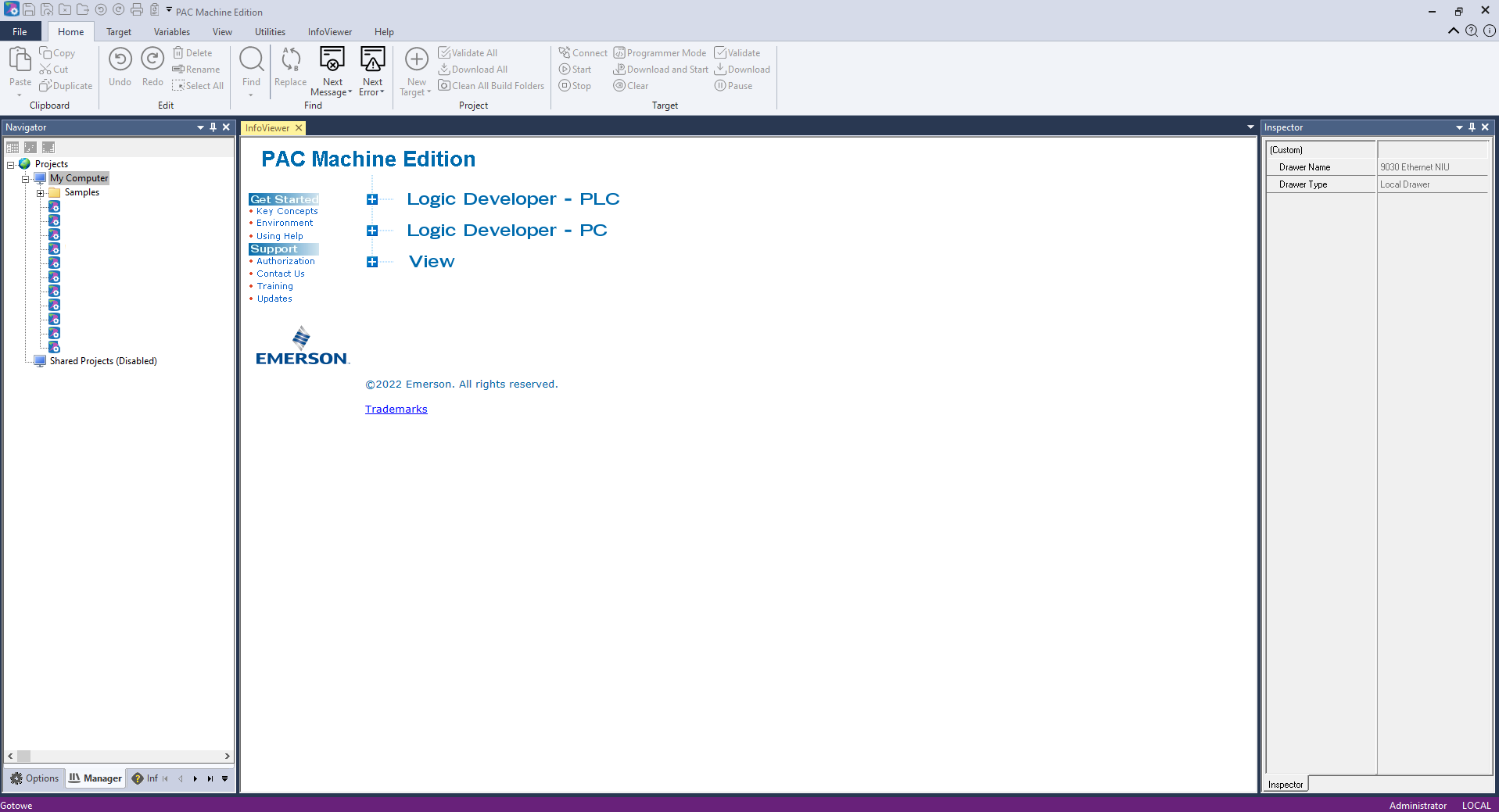Collapse the My Computer tree node
Screen dimensions: 1499x812
25,179
